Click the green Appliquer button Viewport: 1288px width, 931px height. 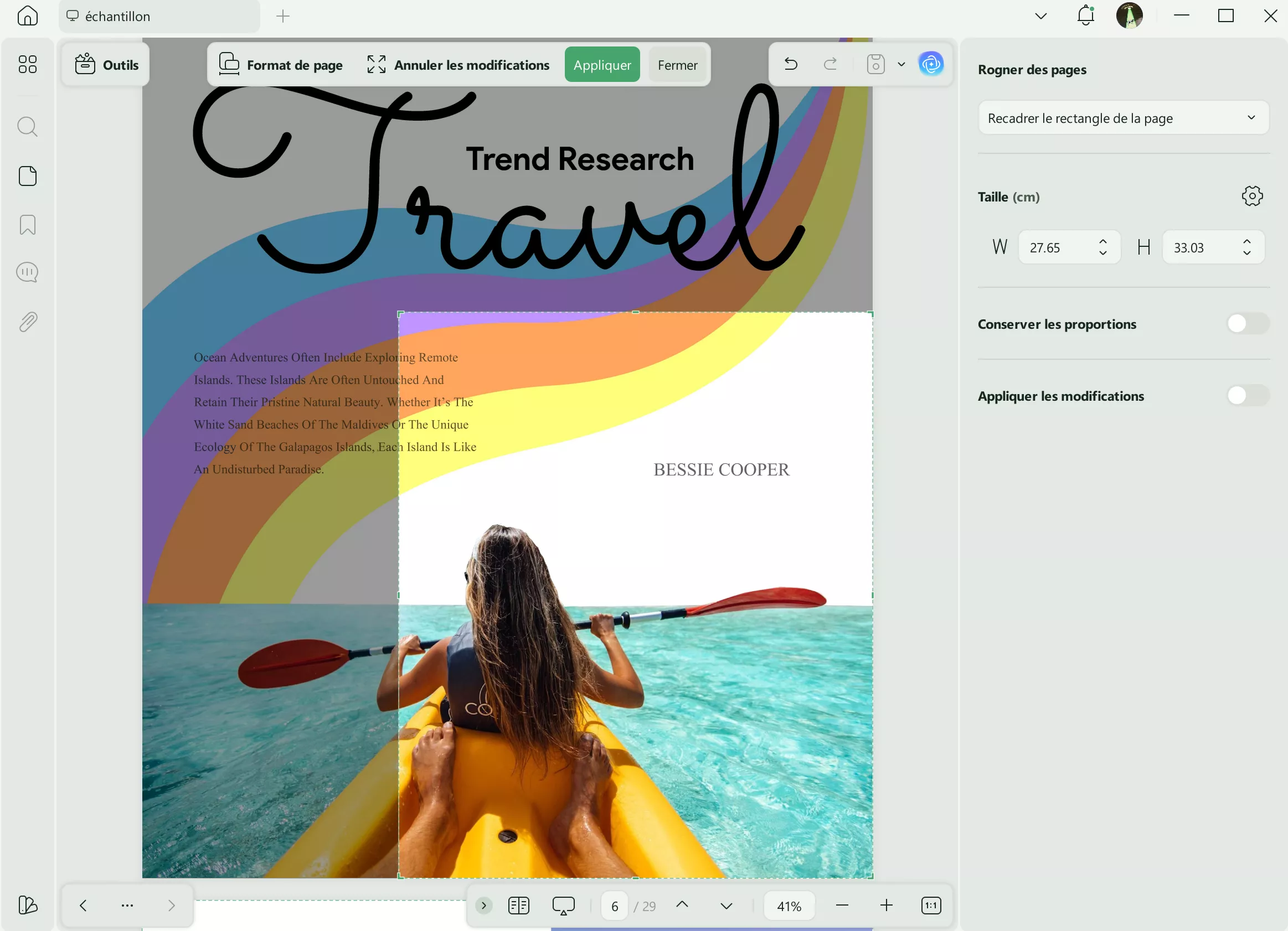(602, 65)
